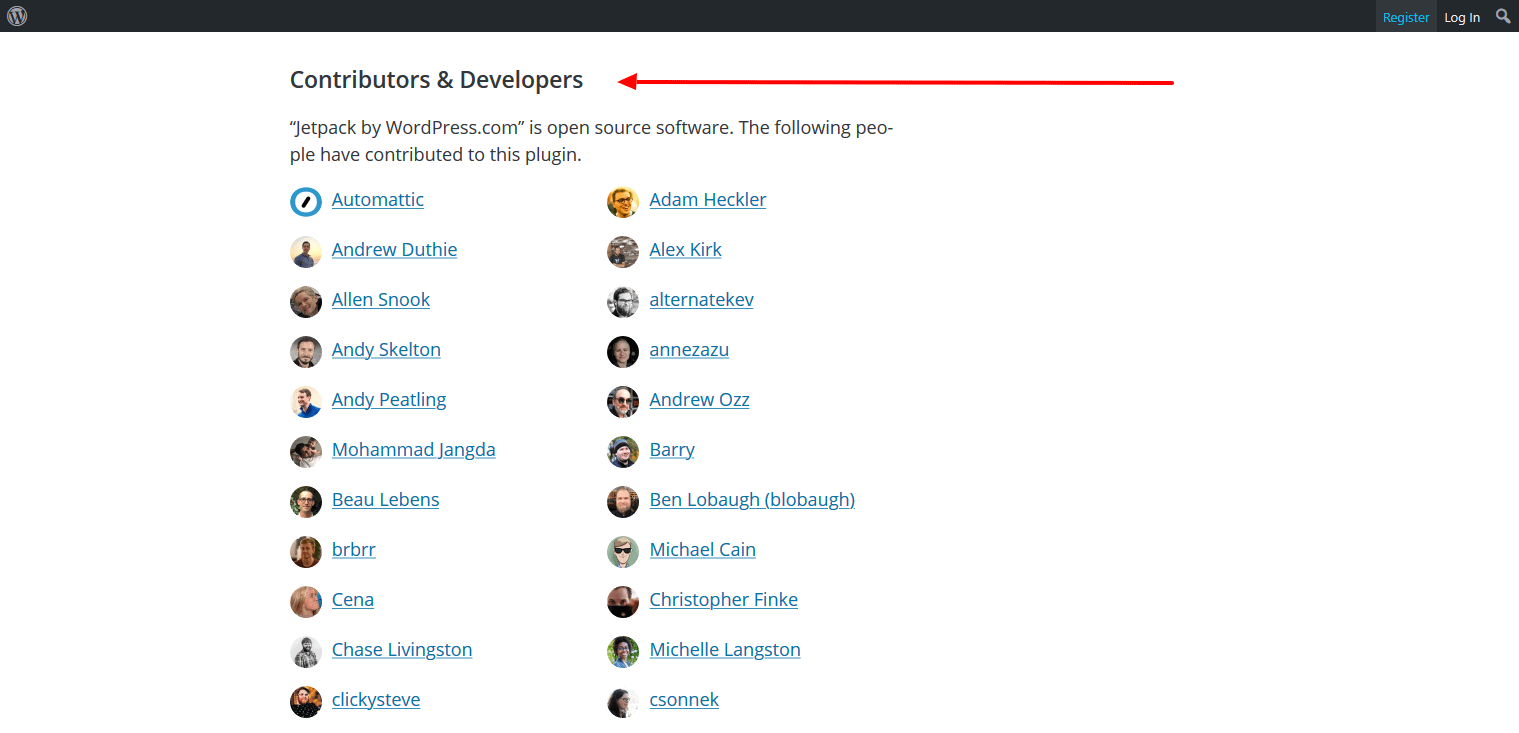Click Ben Lobaugh's avatar
The width and height of the screenshot is (1519, 733).
point(623,501)
